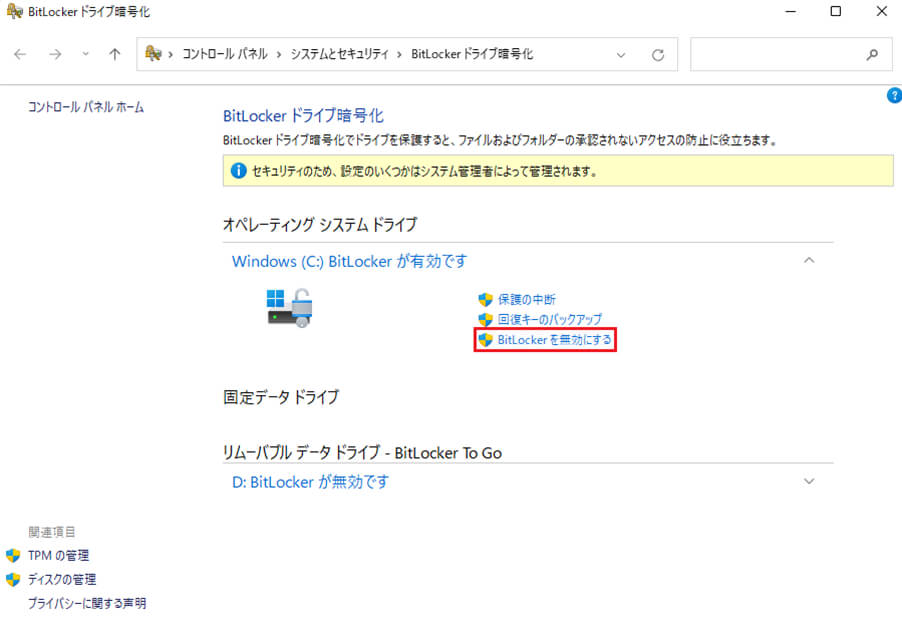Minimize the BitLocker window
The height and width of the screenshot is (624, 902).
coord(791,11)
